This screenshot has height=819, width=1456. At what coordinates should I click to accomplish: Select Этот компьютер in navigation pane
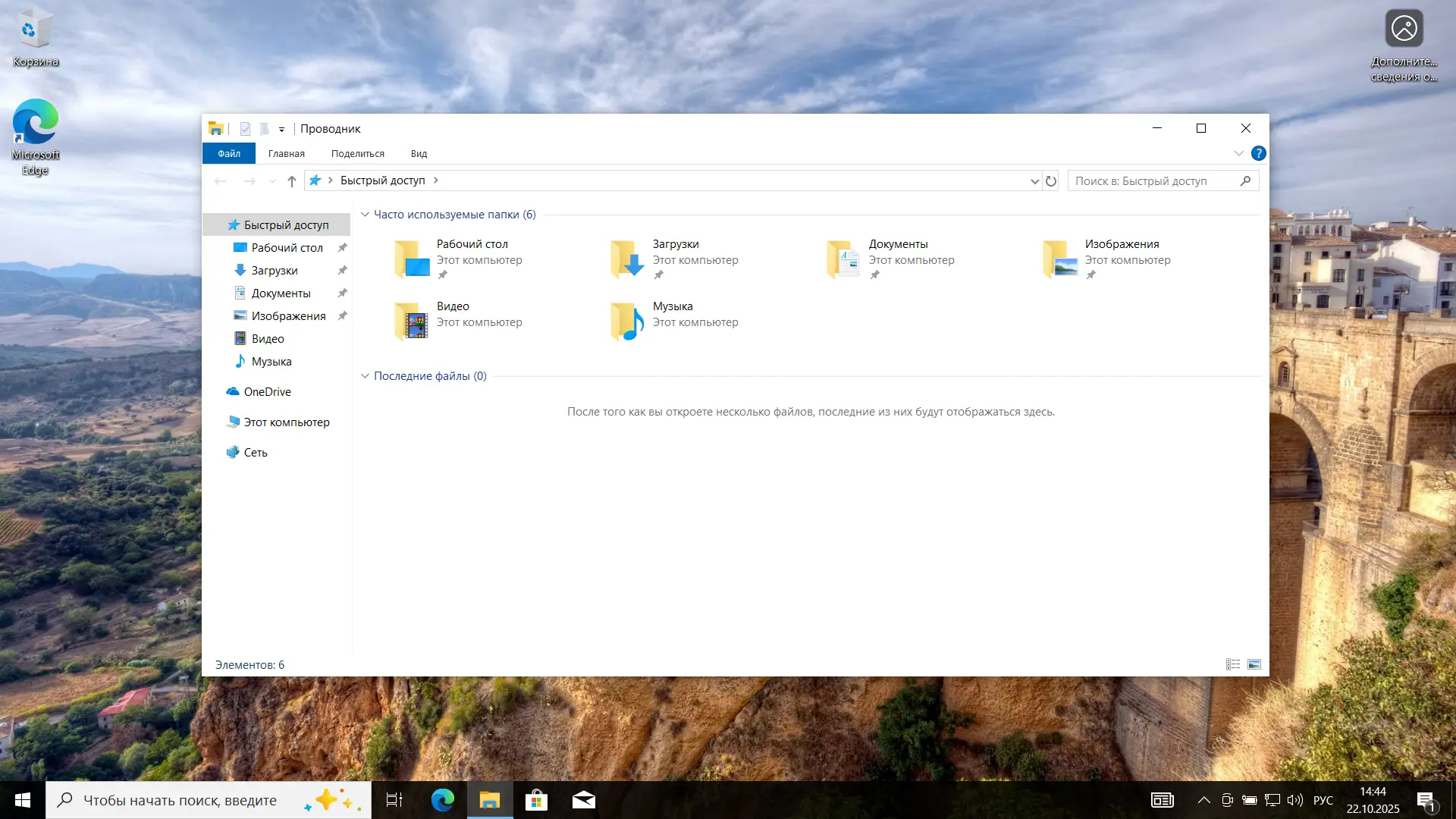click(x=286, y=422)
